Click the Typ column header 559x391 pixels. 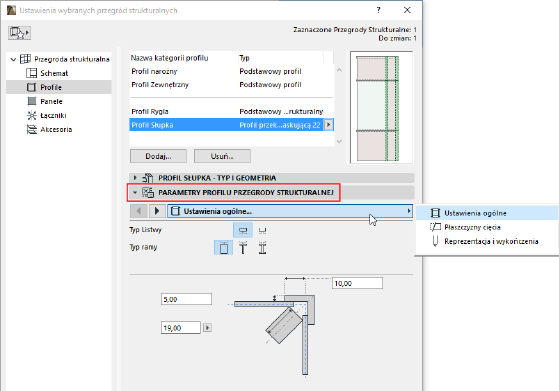click(x=245, y=58)
